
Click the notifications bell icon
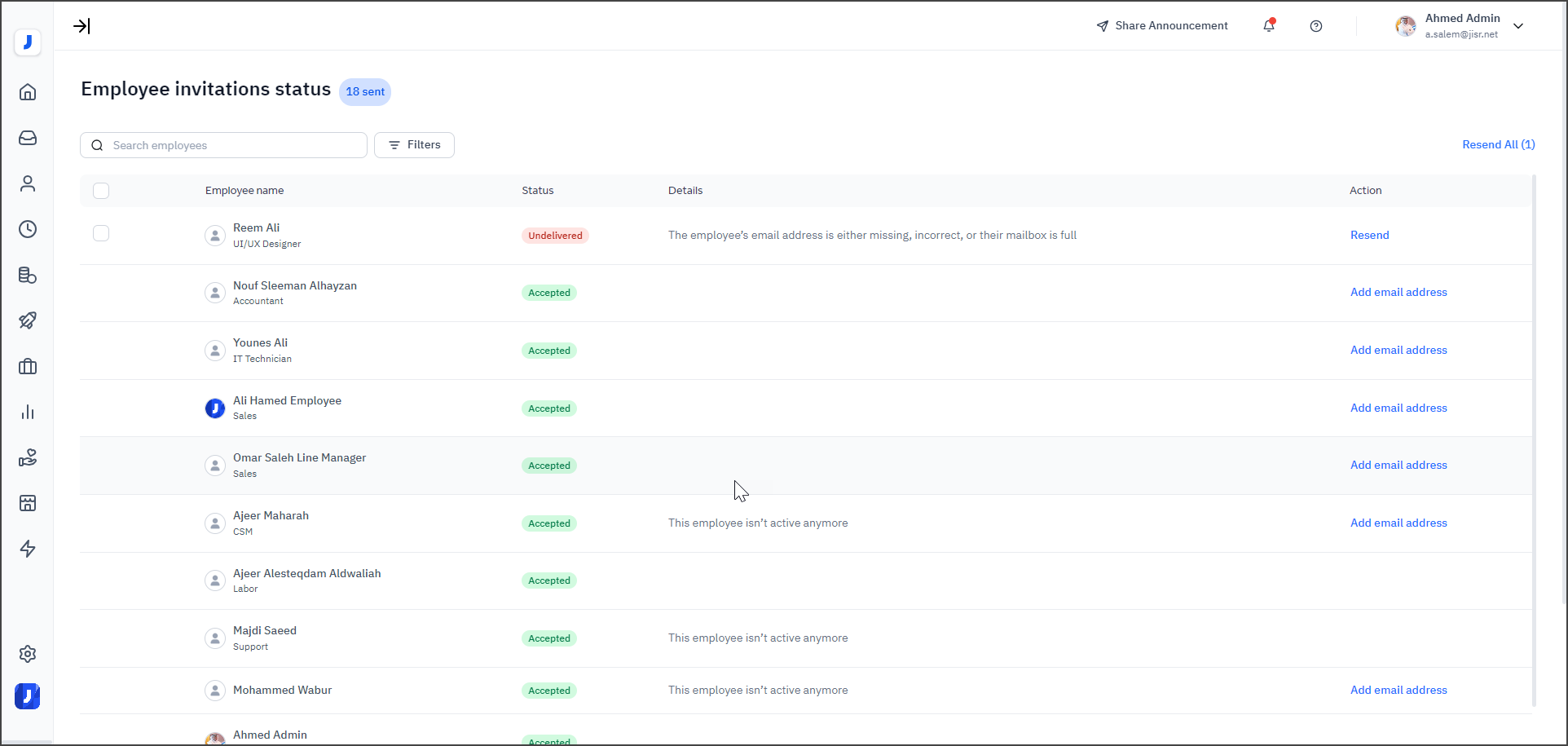pos(1269,26)
